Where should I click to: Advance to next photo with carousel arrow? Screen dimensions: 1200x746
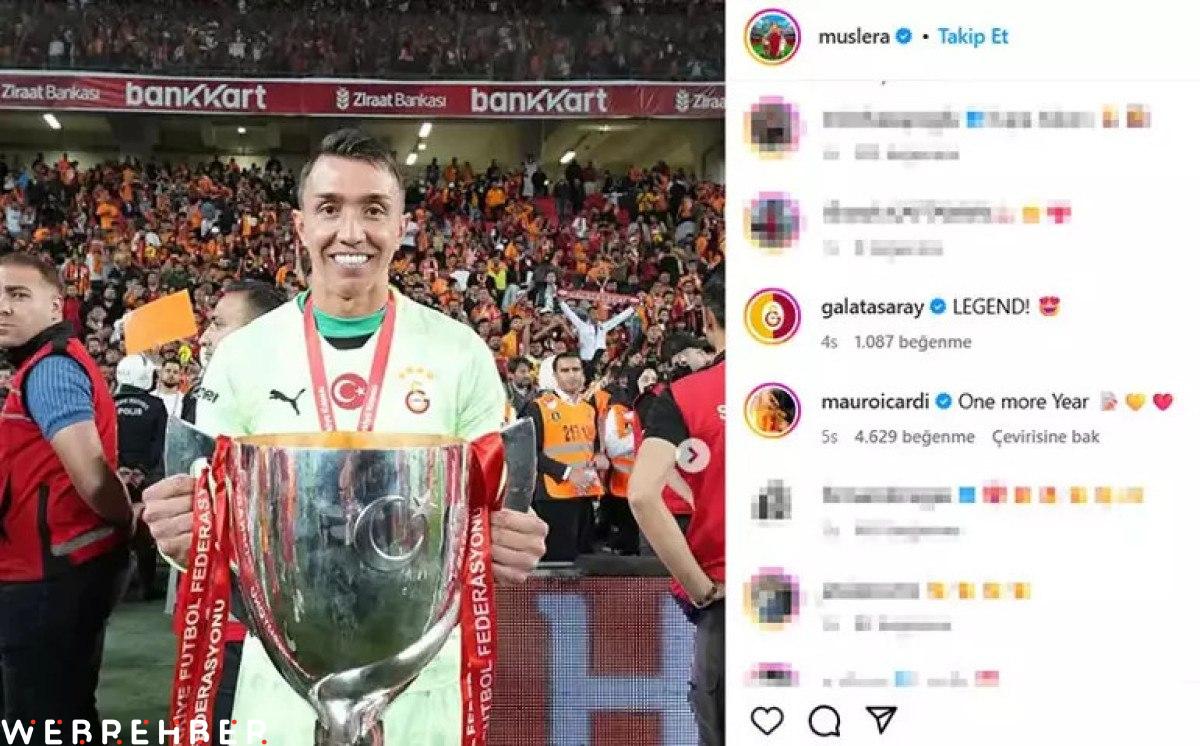[692, 455]
